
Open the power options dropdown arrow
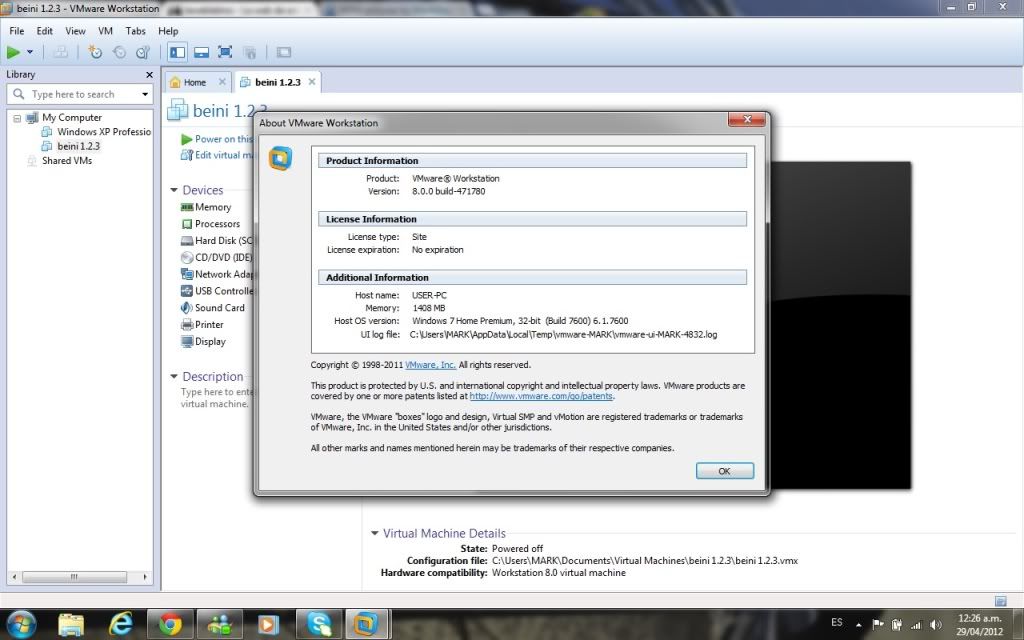tap(29, 52)
